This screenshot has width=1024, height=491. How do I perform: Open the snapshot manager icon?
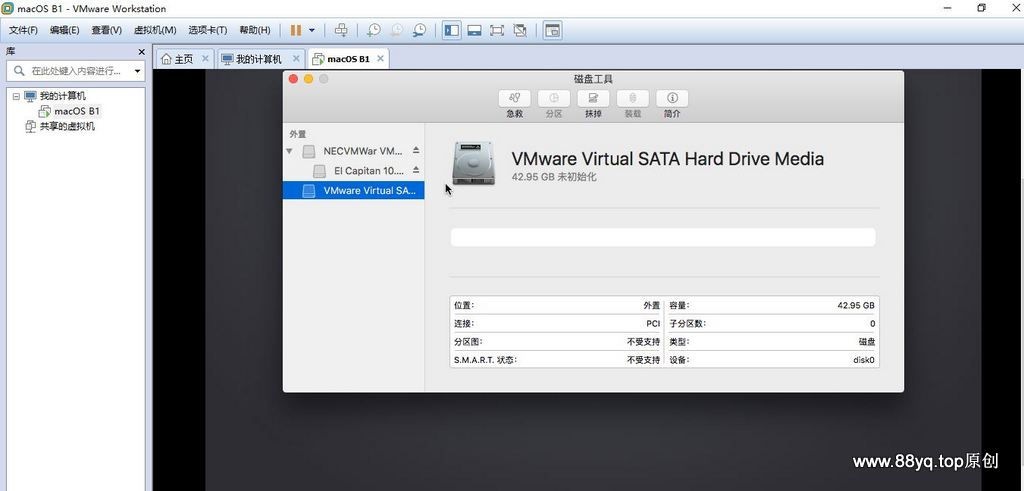point(419,30)
